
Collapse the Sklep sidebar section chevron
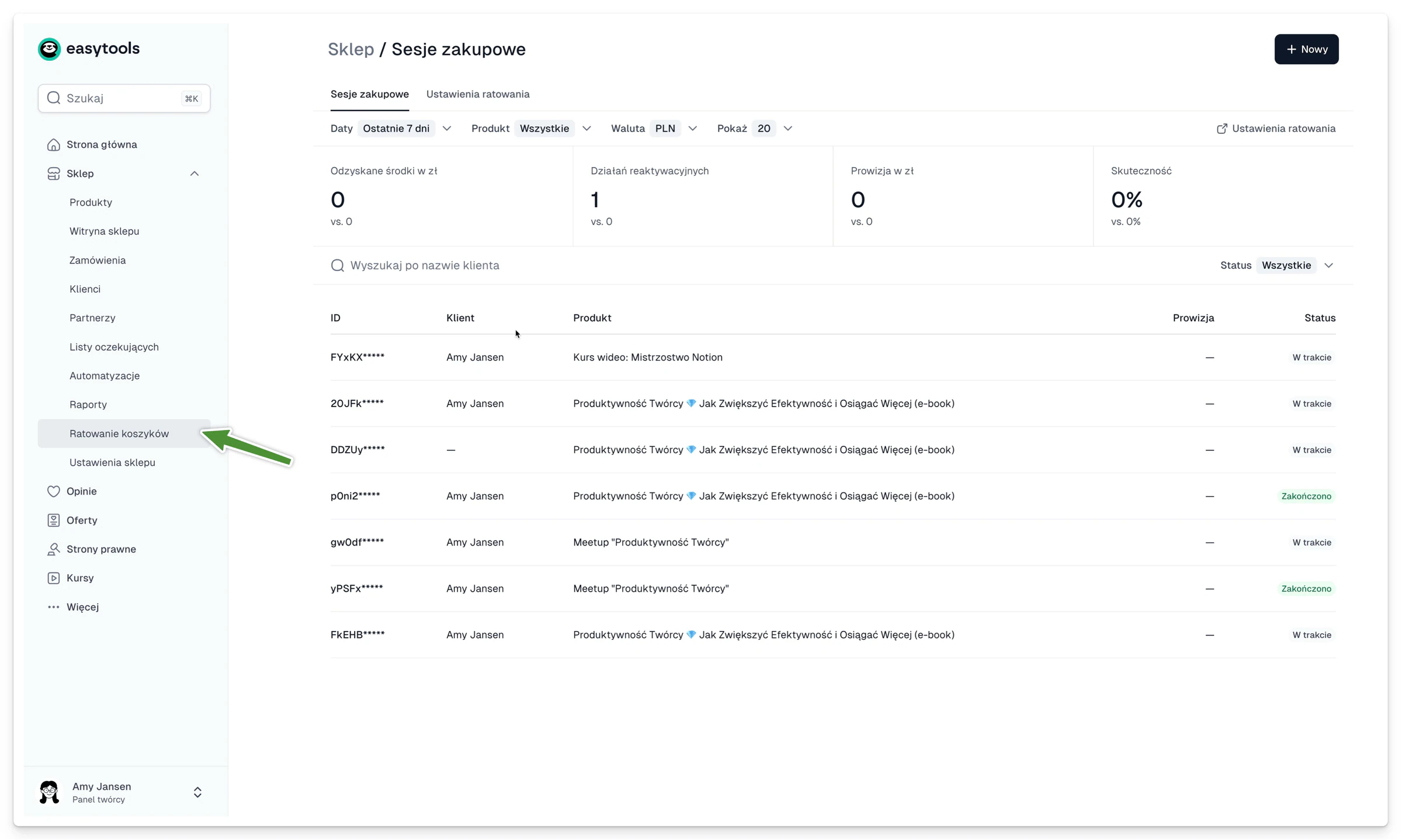point(195,173)
